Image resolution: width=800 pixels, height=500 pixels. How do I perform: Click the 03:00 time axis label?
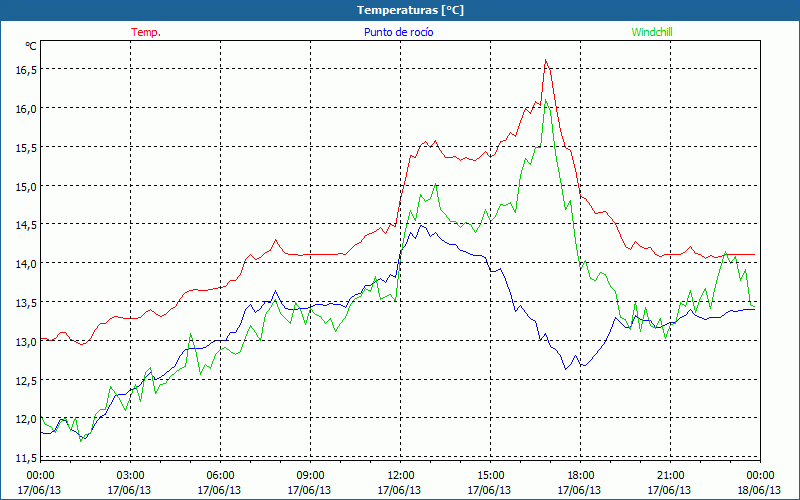pos(130,476)
